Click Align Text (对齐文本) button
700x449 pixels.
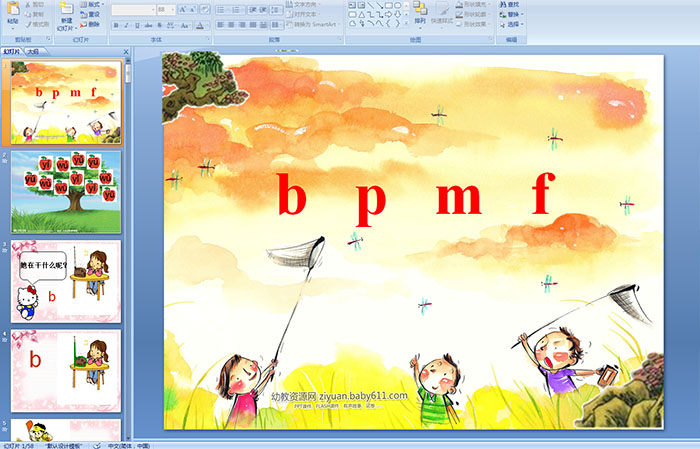[x=303, y=14]
